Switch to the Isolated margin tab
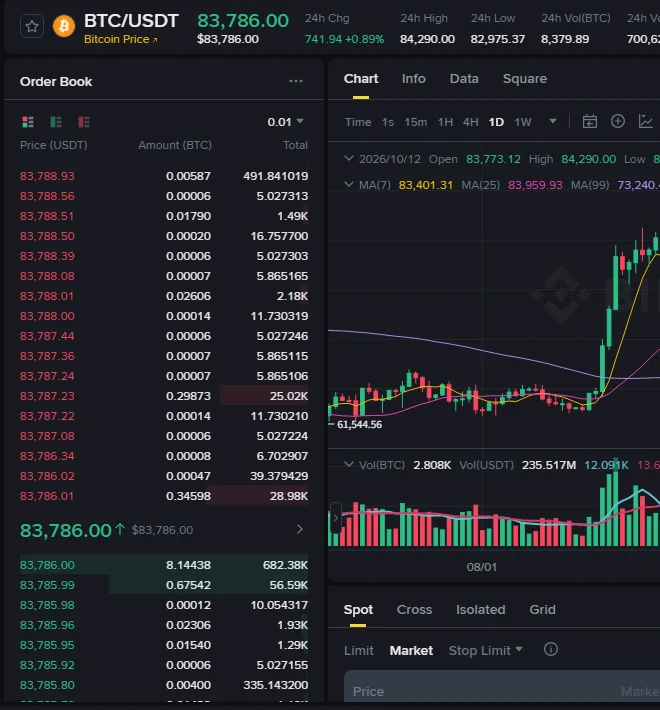This screenshot has width=660, height=710. [480, 610]
